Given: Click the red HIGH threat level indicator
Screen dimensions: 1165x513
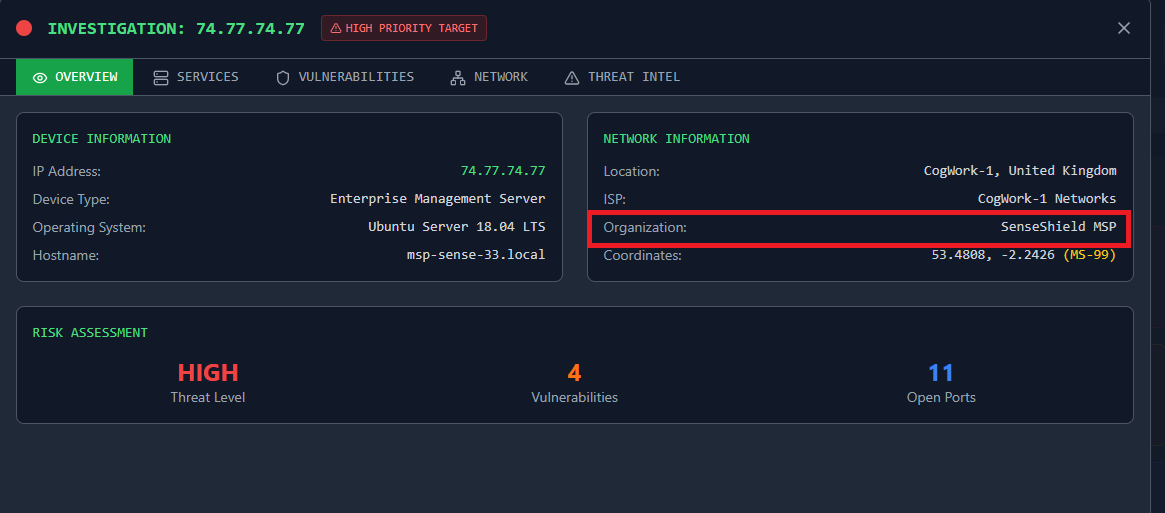Looking at the screenshot, I should point(208,373).
